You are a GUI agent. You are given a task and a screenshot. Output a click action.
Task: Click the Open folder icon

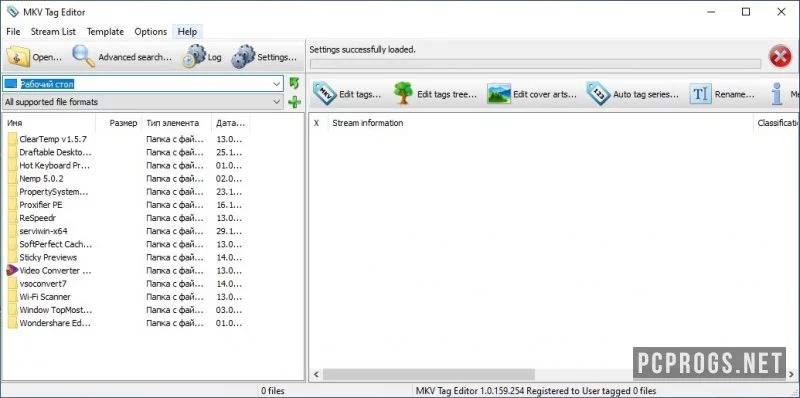click(18, 57)
